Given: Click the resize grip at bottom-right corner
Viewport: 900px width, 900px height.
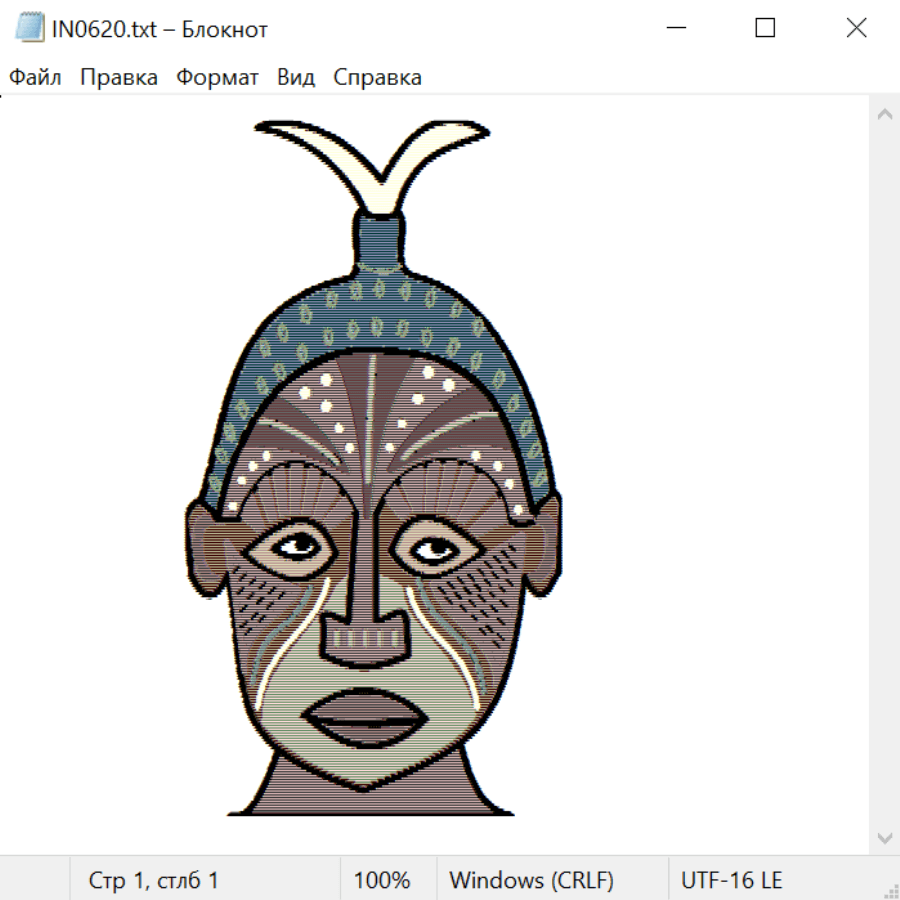Looking at the screenshot, I should point(891,891).
